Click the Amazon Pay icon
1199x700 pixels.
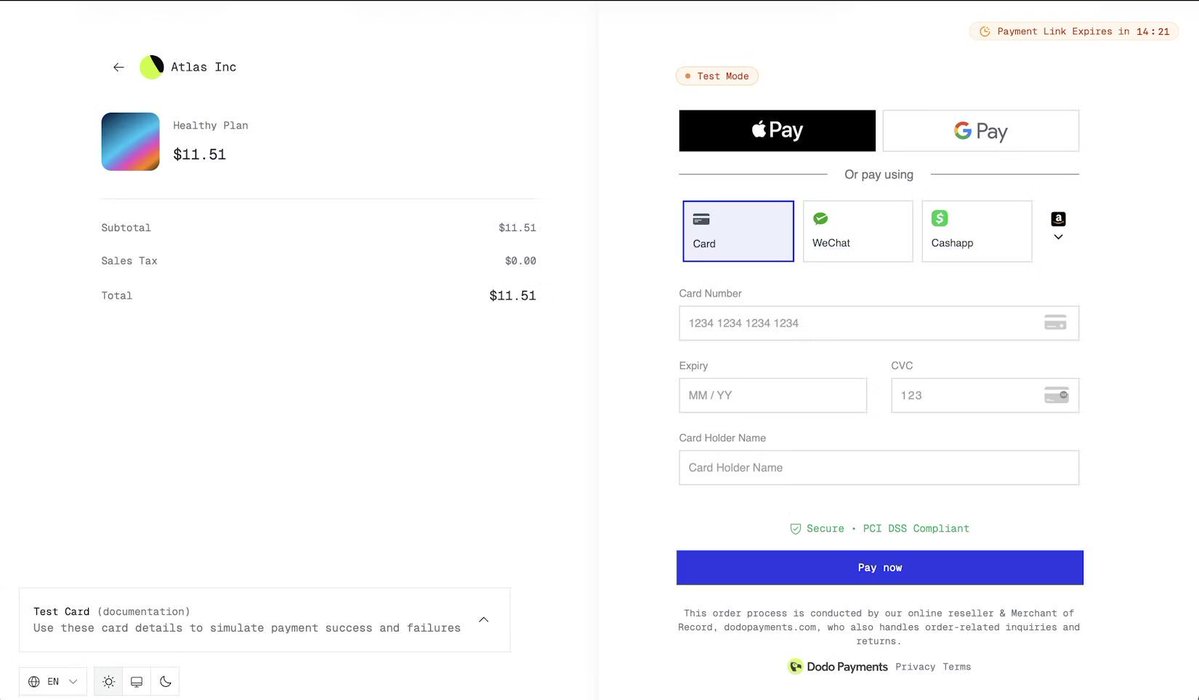click(x=1058, y=219)
